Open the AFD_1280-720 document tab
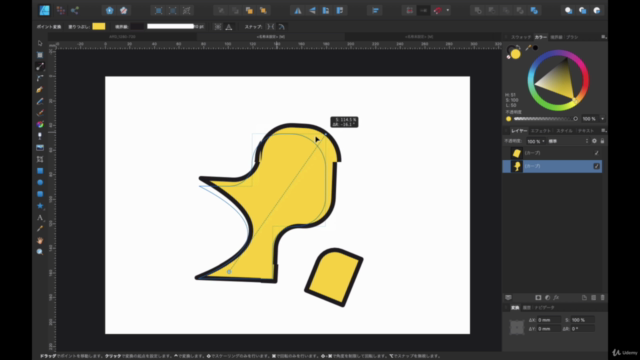The width and height of the screenshot is (640, 360). click(122, 37)
